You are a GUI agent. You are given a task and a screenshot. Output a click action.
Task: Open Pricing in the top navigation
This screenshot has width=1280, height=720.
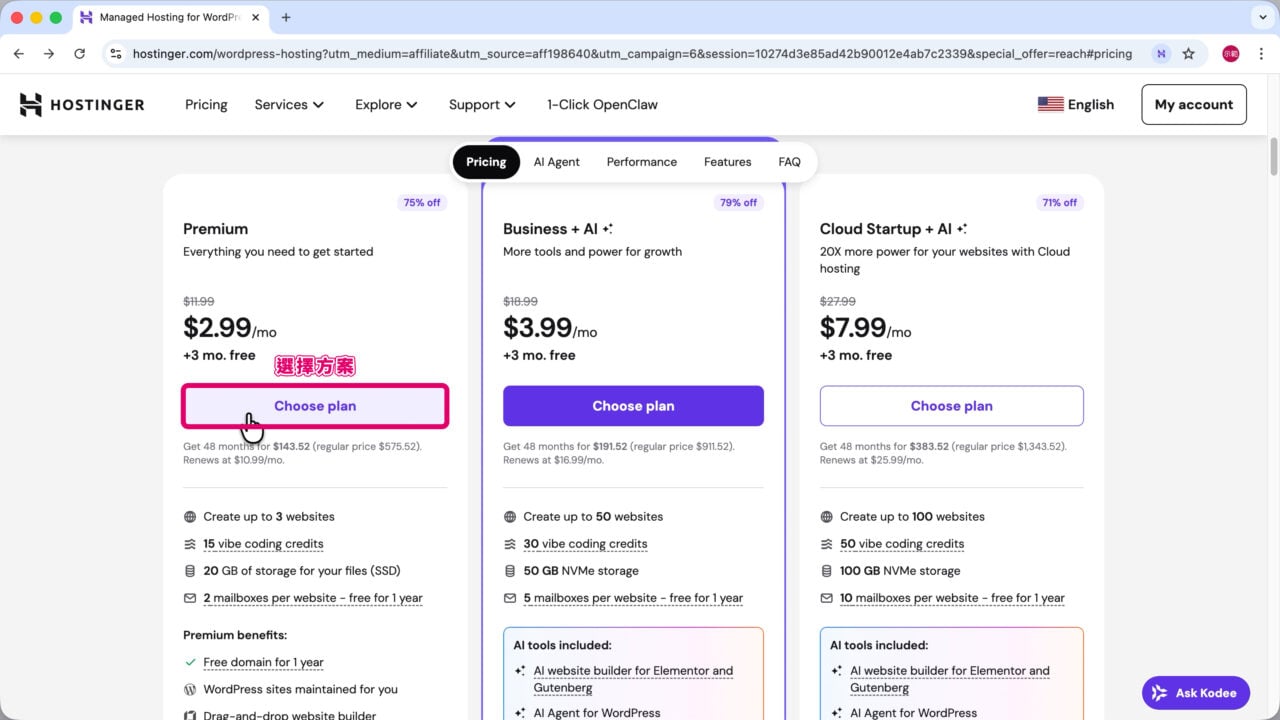(x=206, y=104)
